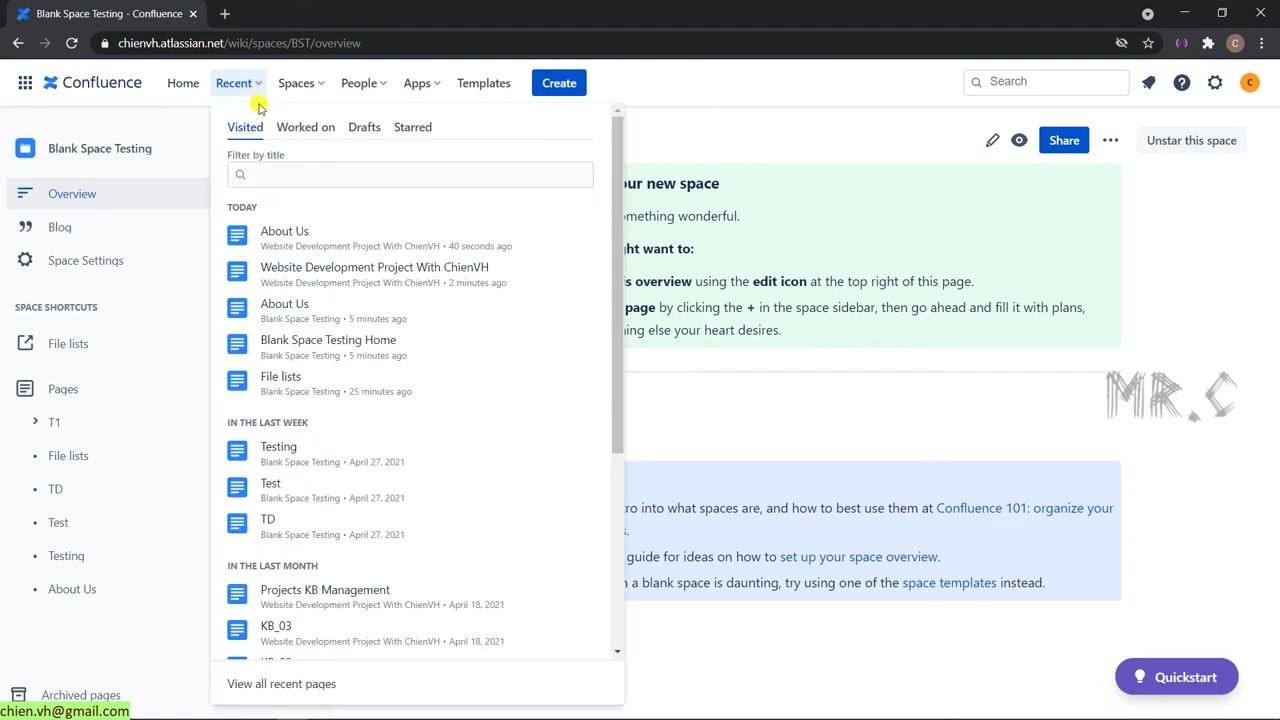1280x720 pixels.
Task: Toggle the watch eye icon
Action: 1019,140
